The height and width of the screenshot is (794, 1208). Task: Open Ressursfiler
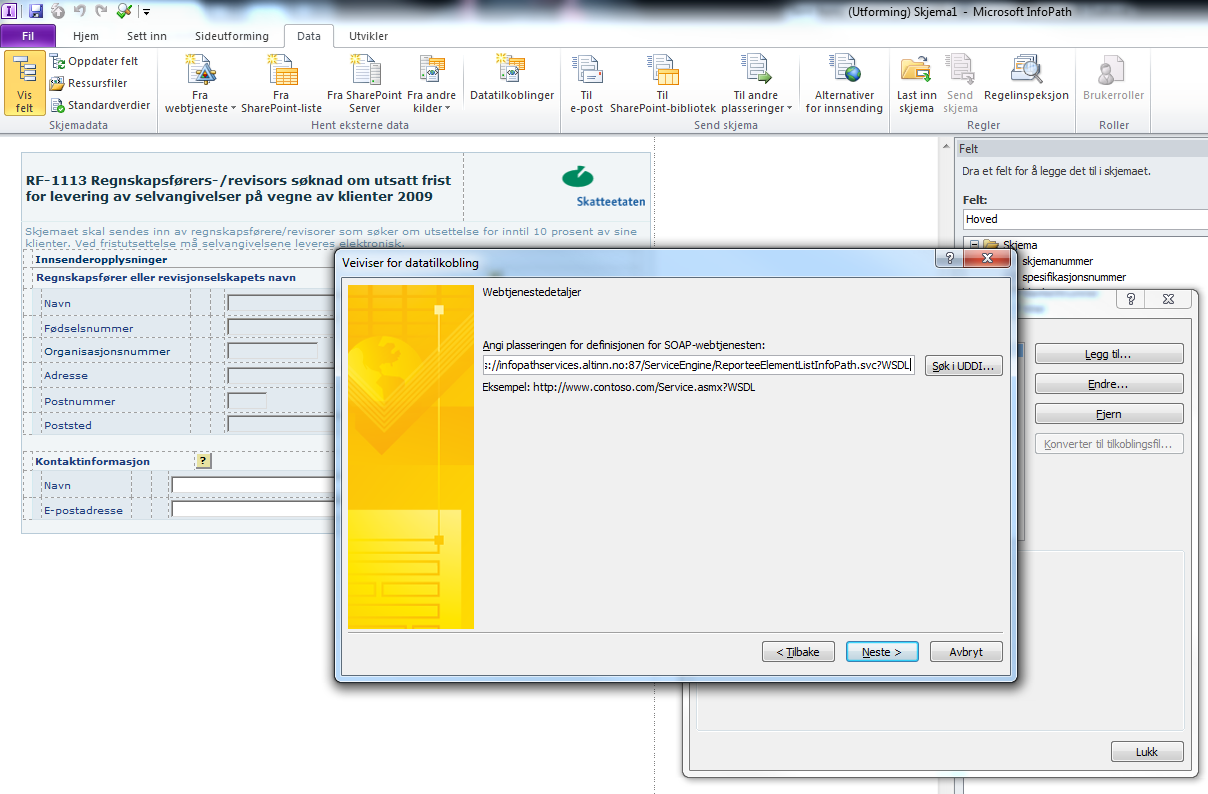88,83
